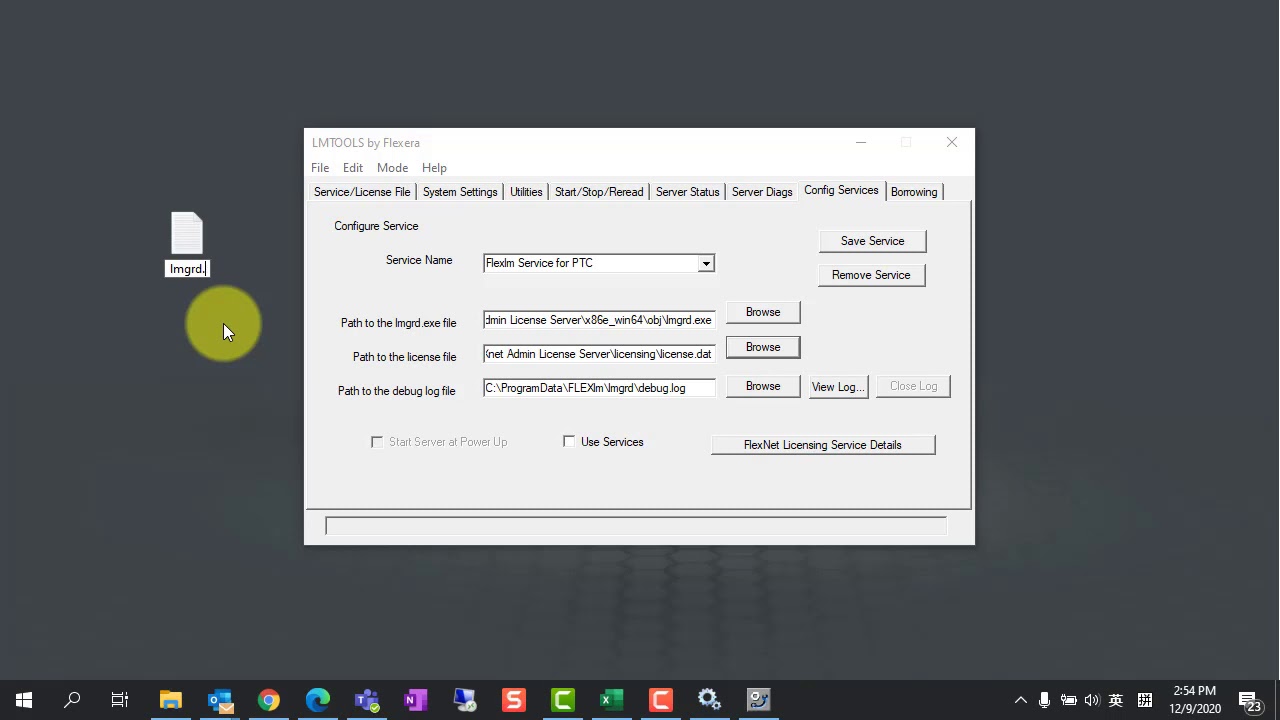Switch to Start/Stop/Reread tab
The image size is (1280, 720).
click(599, 192)
